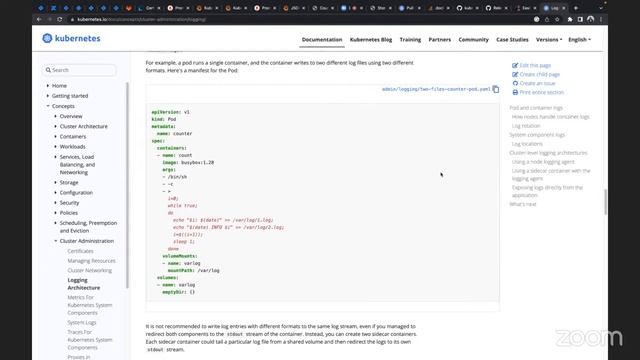Open the Print entire section link
This screenshot has height=360, width=640.
pos(542,92)
